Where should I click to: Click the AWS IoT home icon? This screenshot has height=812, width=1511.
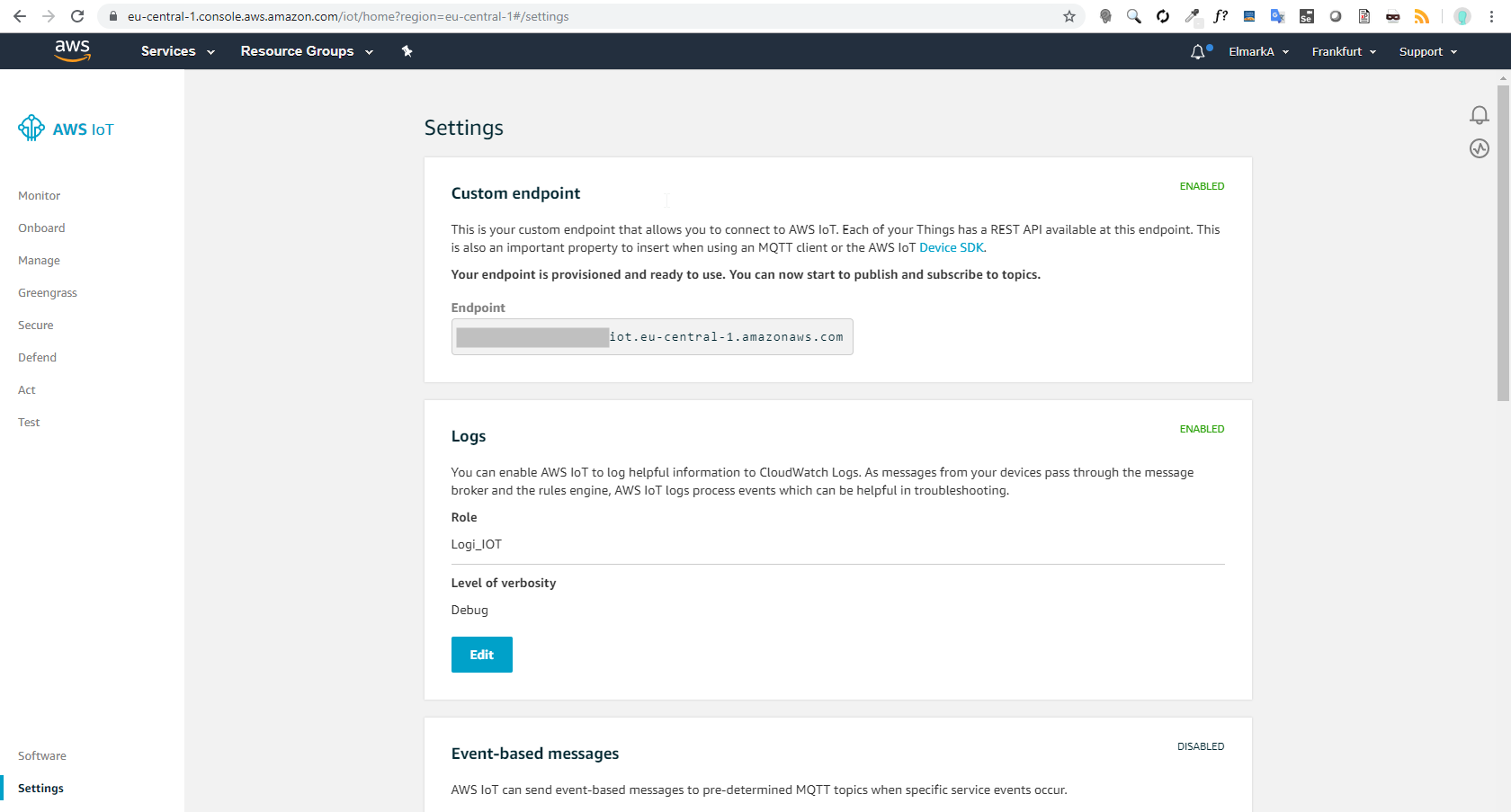pos(31,128)
